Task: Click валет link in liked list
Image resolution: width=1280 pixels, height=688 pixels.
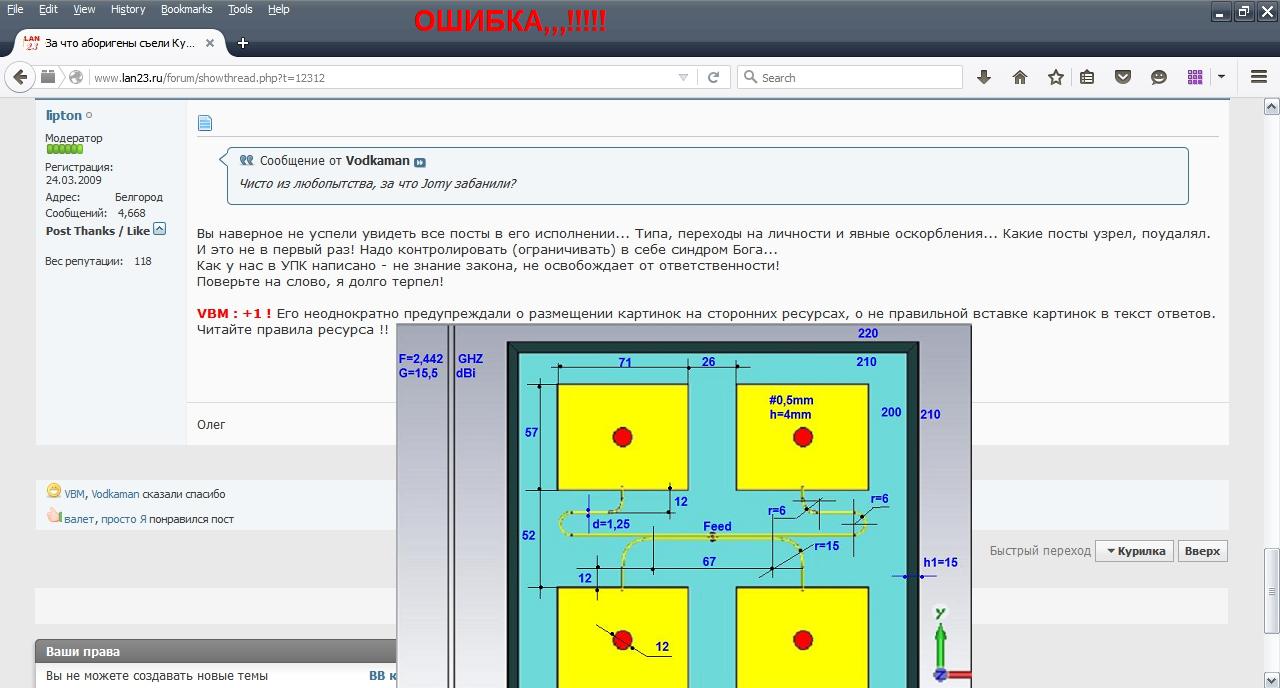Action: click(x=79, y=519)
